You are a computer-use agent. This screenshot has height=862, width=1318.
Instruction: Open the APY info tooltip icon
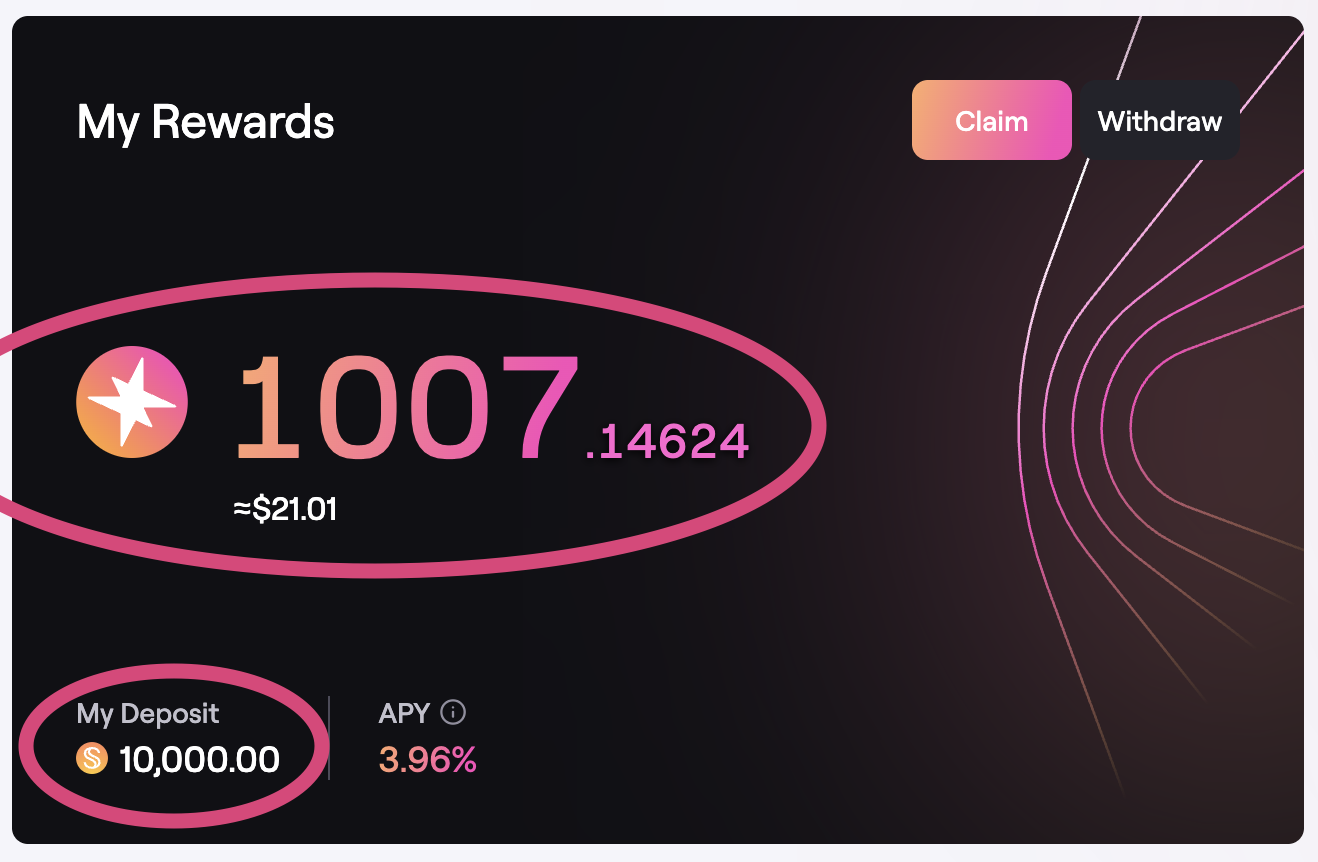click(454, 713)
